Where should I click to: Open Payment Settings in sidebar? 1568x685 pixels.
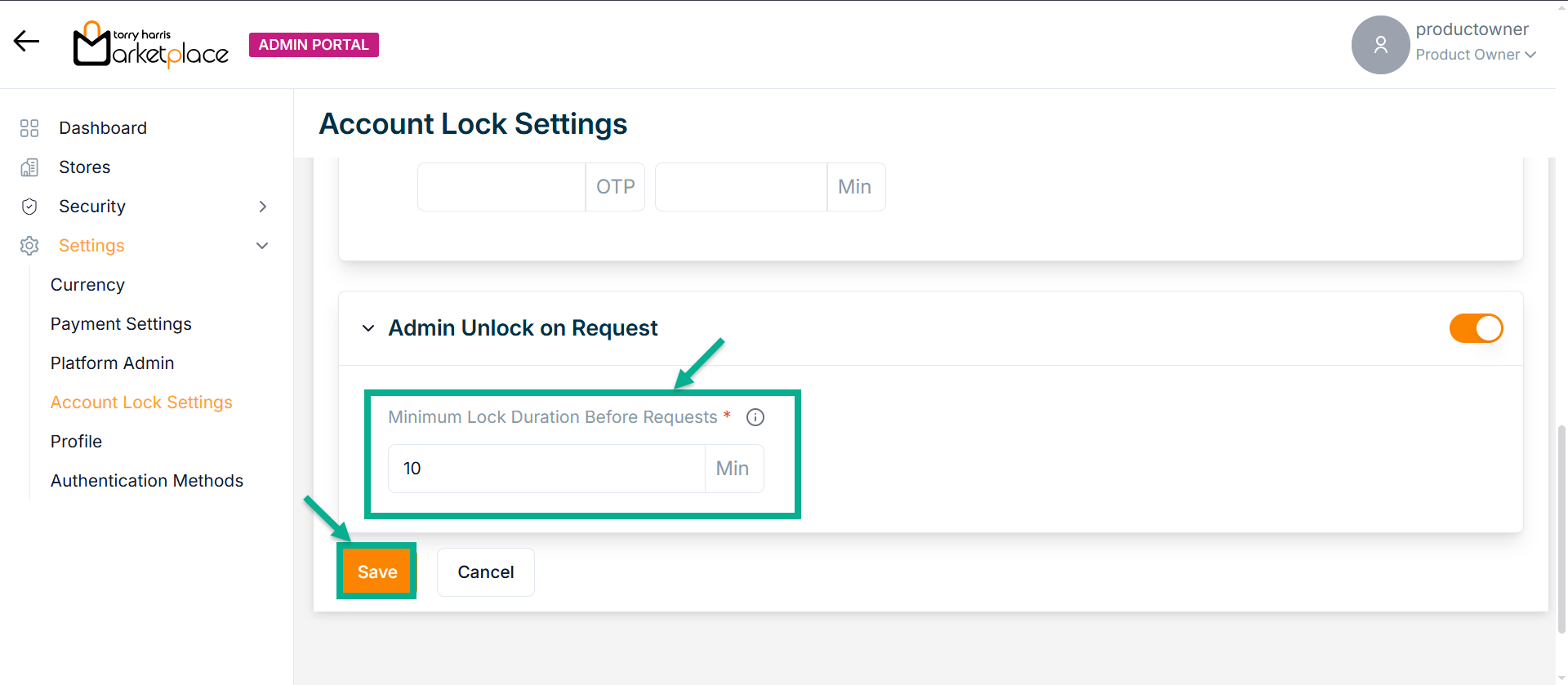pos(121,324)
